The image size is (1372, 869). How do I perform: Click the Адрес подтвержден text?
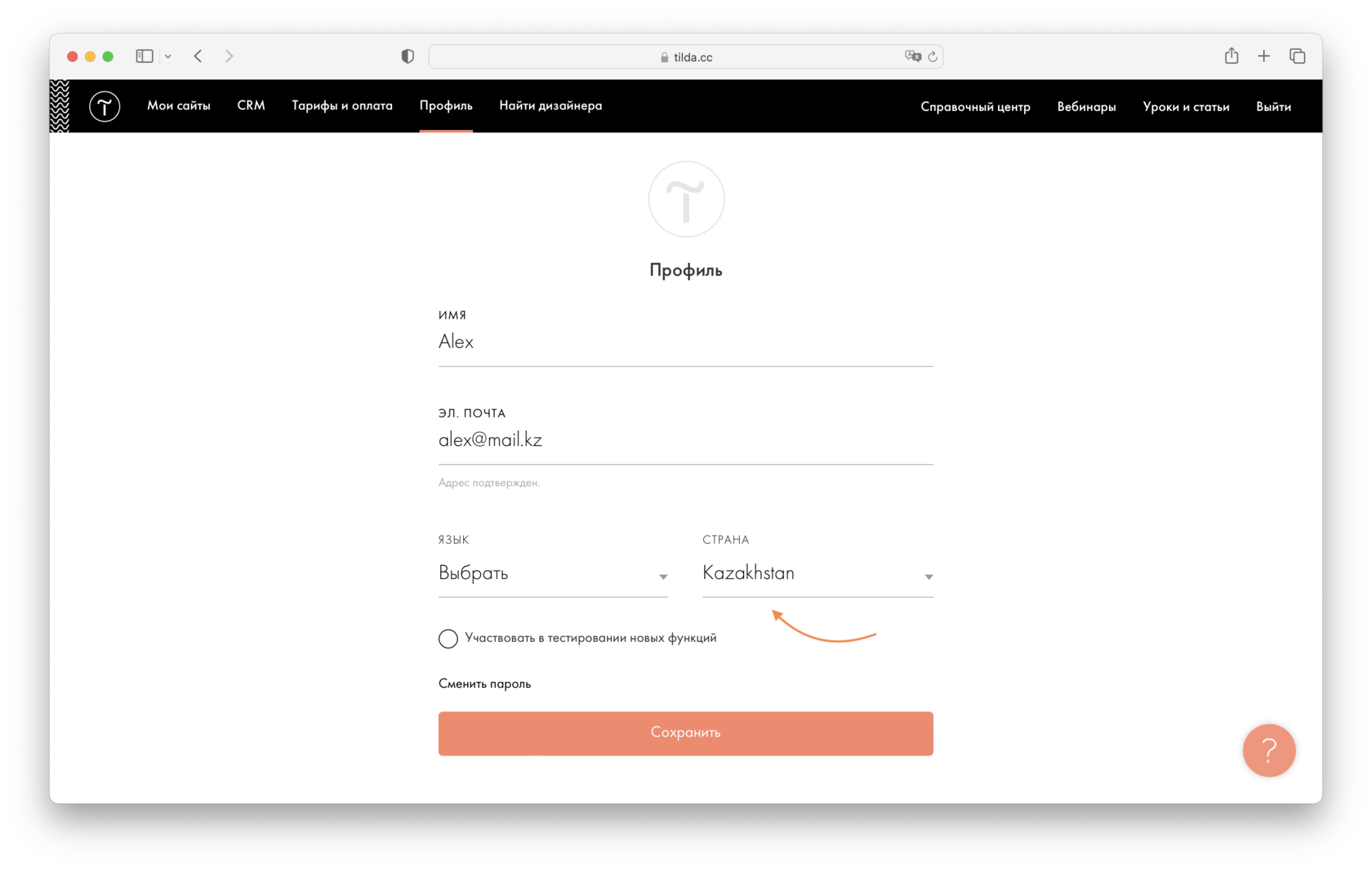(x=489, y=483)
